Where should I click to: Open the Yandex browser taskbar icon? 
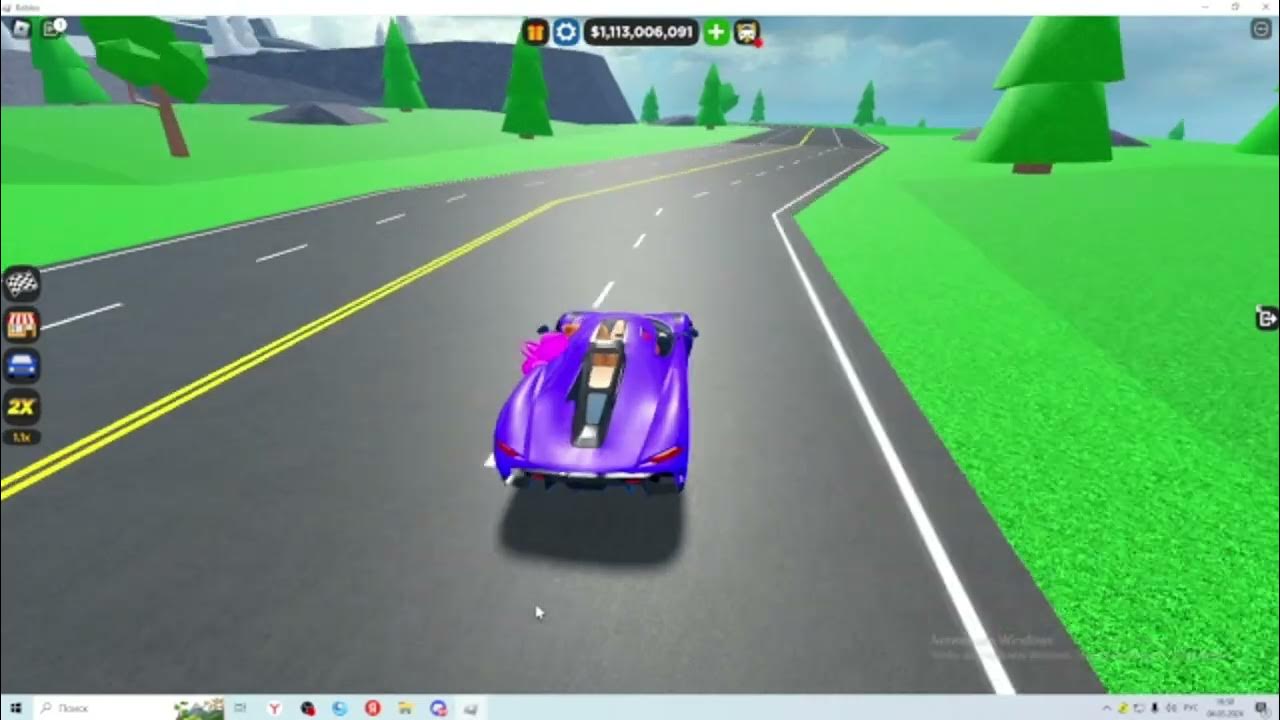tap(274, 708)
